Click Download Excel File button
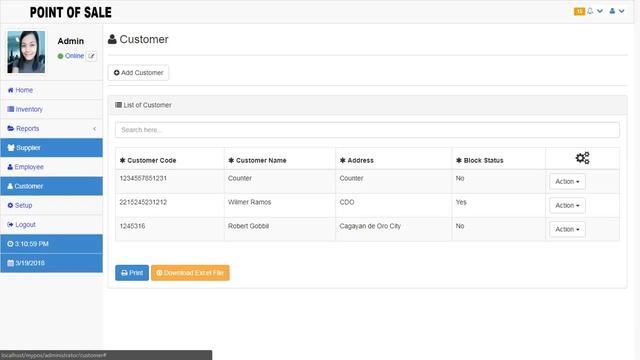This screenshot has width=640, height=360. click(190, 273)
